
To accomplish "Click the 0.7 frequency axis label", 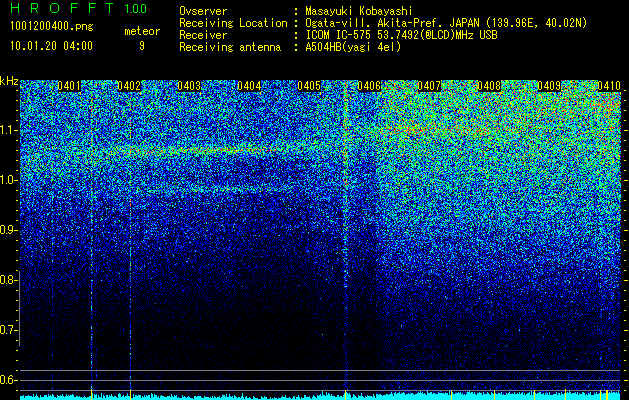I will click(x=8, y=331).
